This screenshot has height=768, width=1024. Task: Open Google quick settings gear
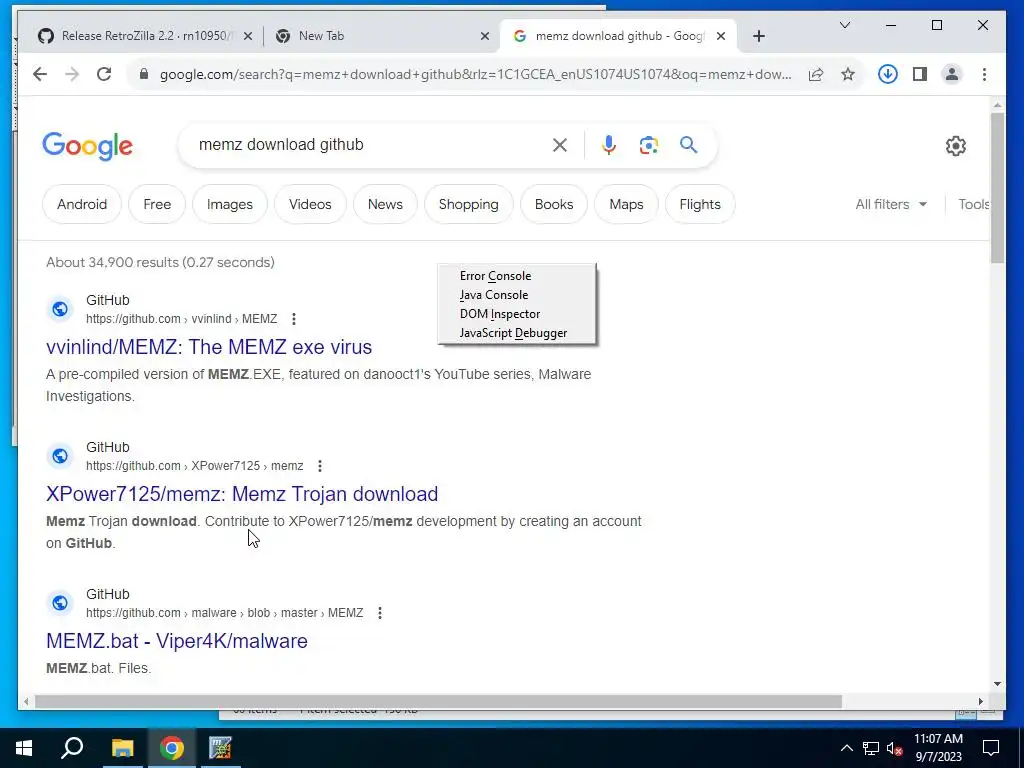click(955, 146)
